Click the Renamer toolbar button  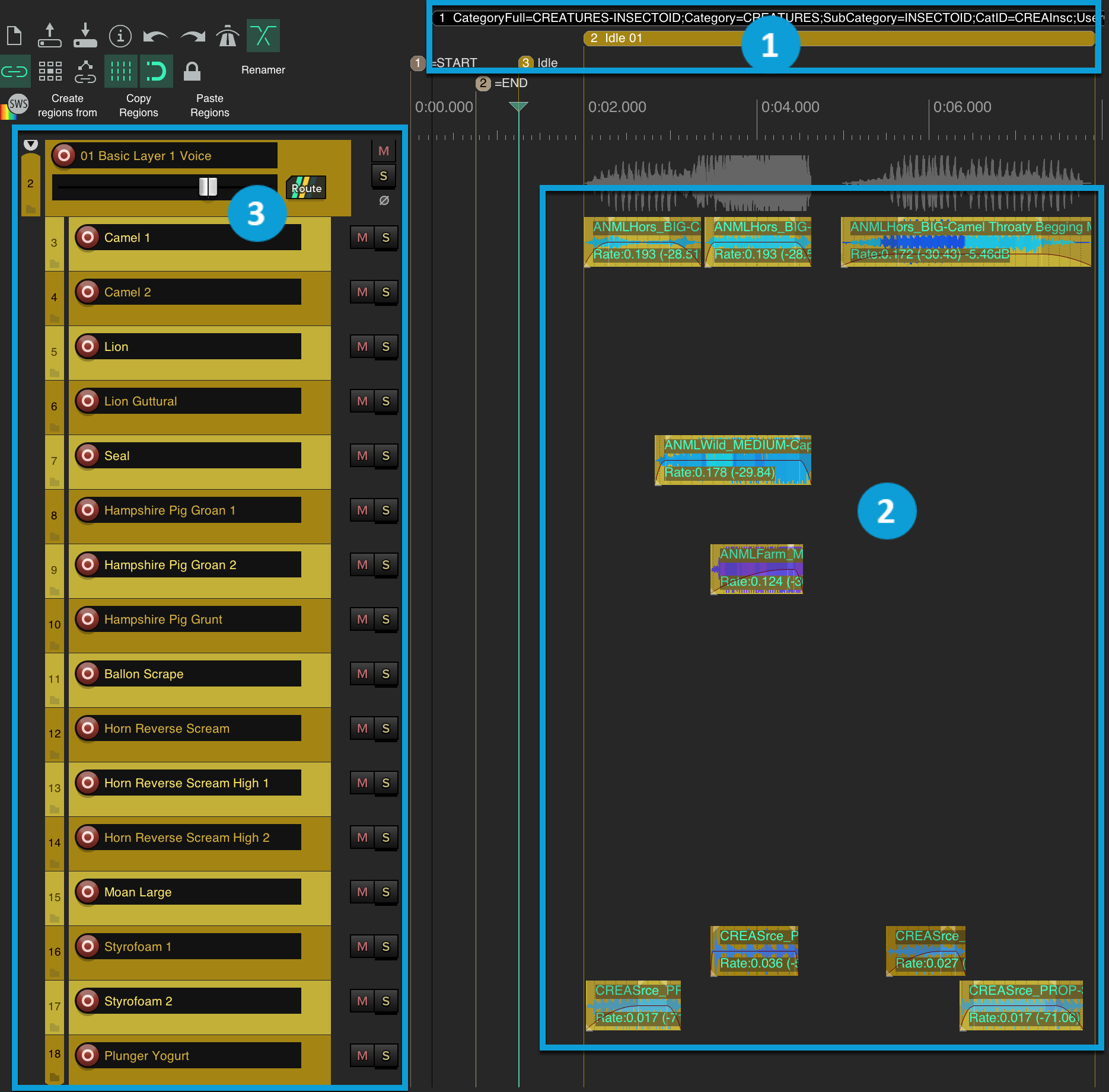pos(263,70)
